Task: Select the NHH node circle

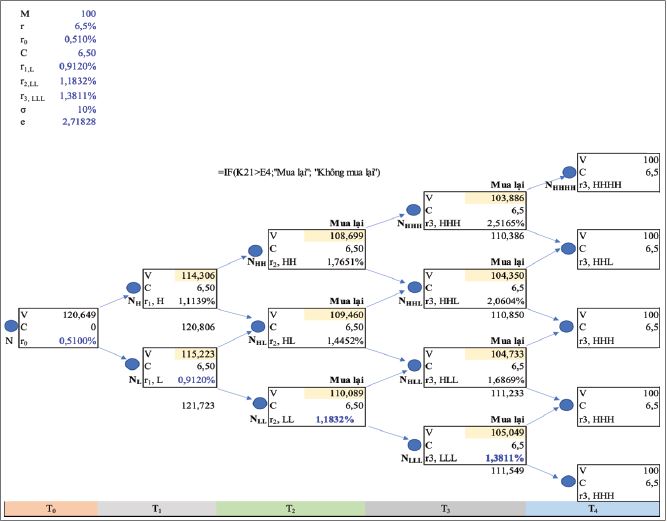Action: coord(255,249)
